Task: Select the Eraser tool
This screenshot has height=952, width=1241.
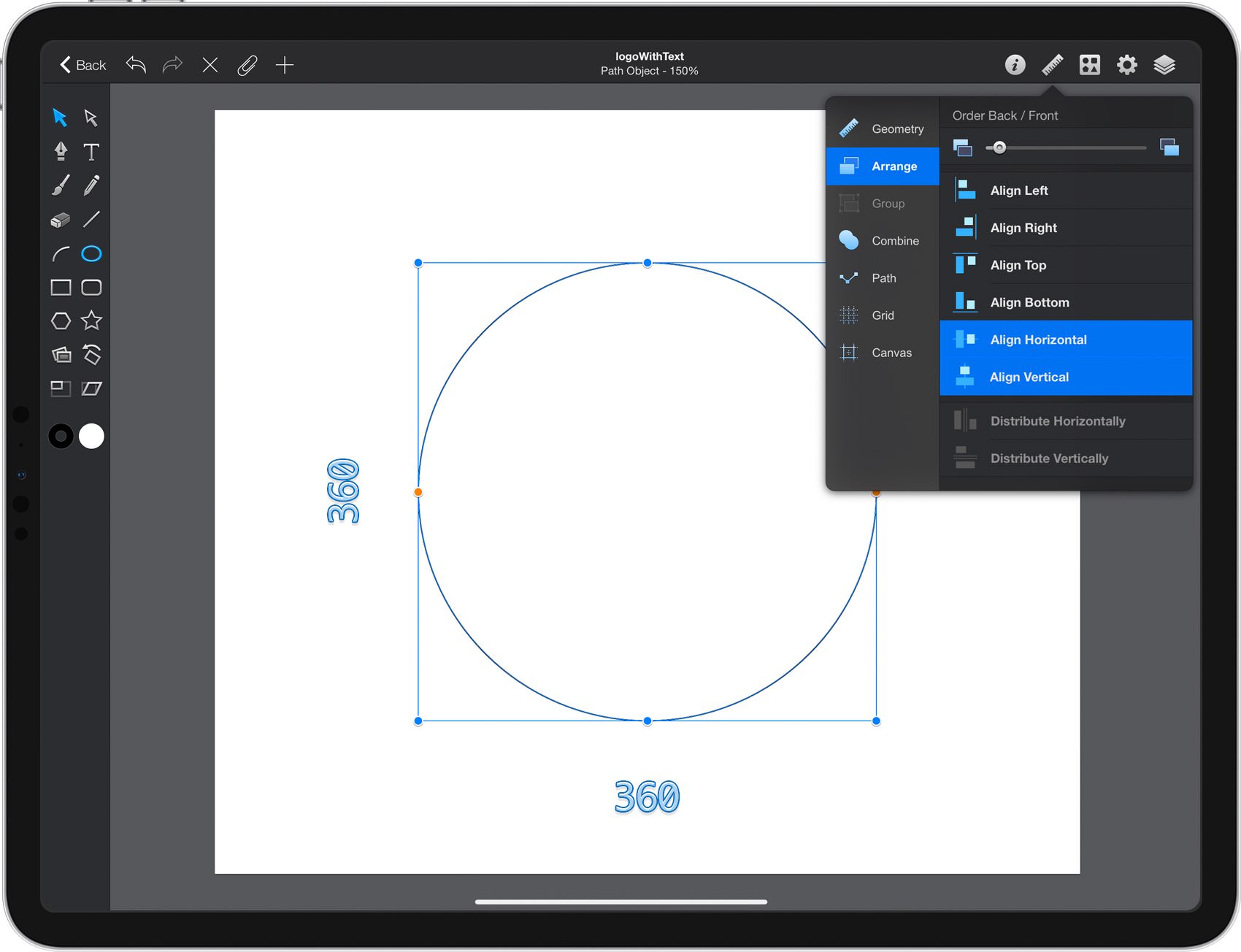Action: point(61,220)
